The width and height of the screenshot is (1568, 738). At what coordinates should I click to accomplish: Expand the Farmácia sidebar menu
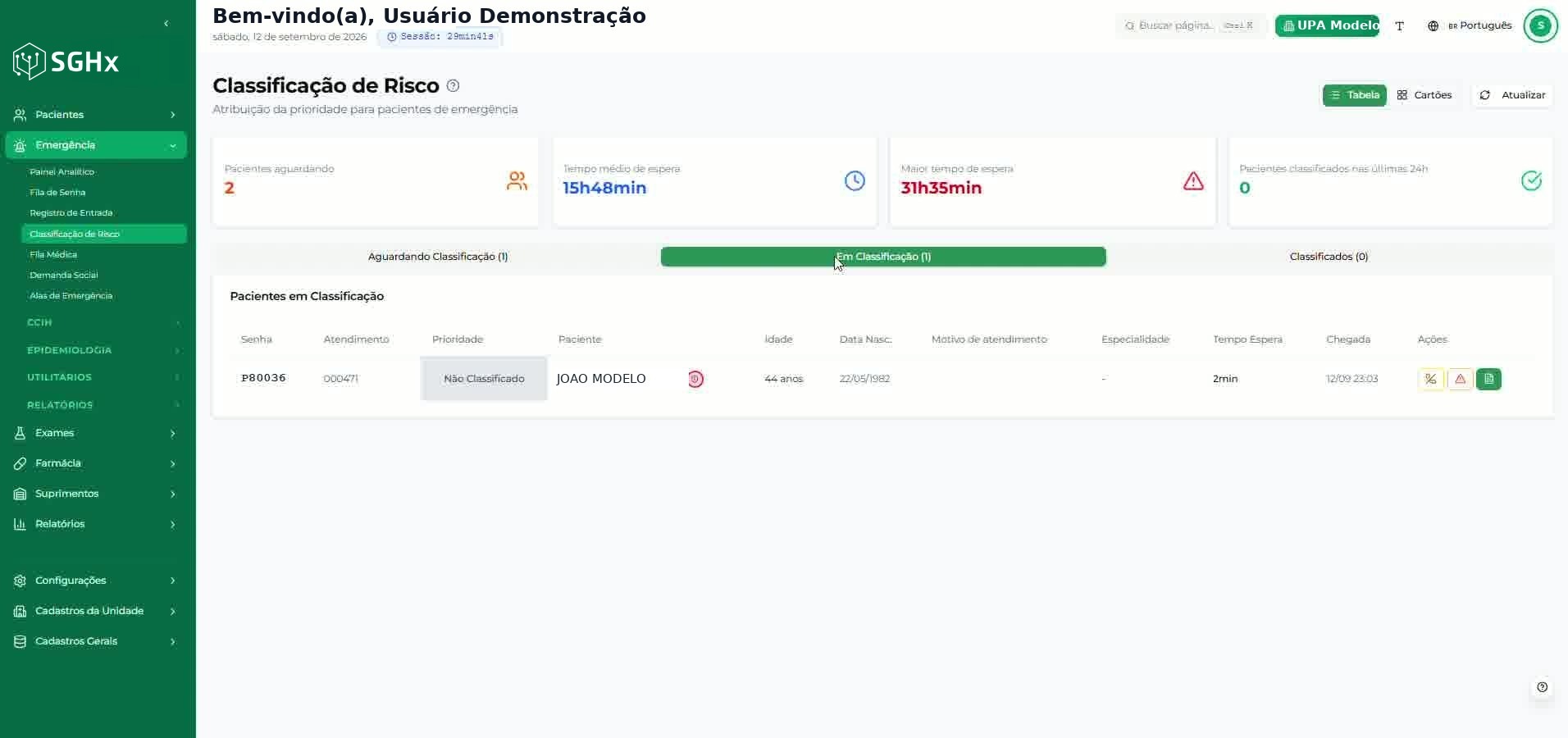[96, 463]
